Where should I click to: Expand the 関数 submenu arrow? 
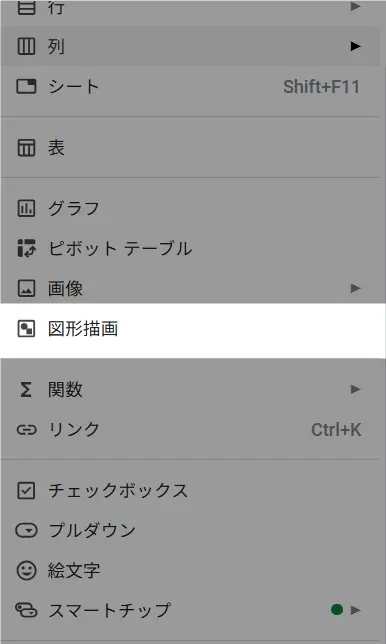tap(356, 389)
